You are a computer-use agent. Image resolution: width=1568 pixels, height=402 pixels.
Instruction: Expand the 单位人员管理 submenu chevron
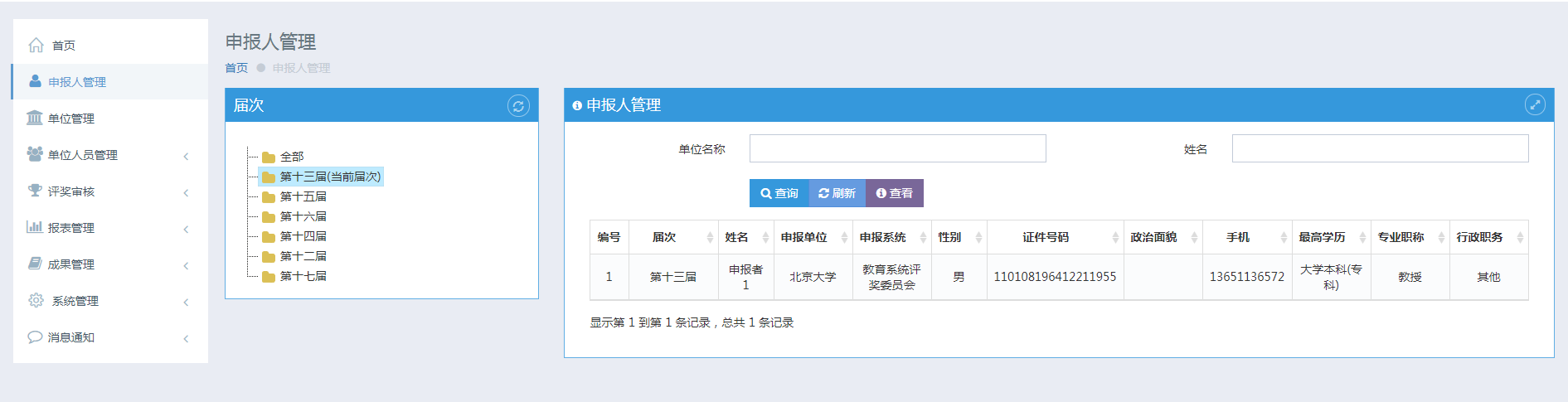186,156
